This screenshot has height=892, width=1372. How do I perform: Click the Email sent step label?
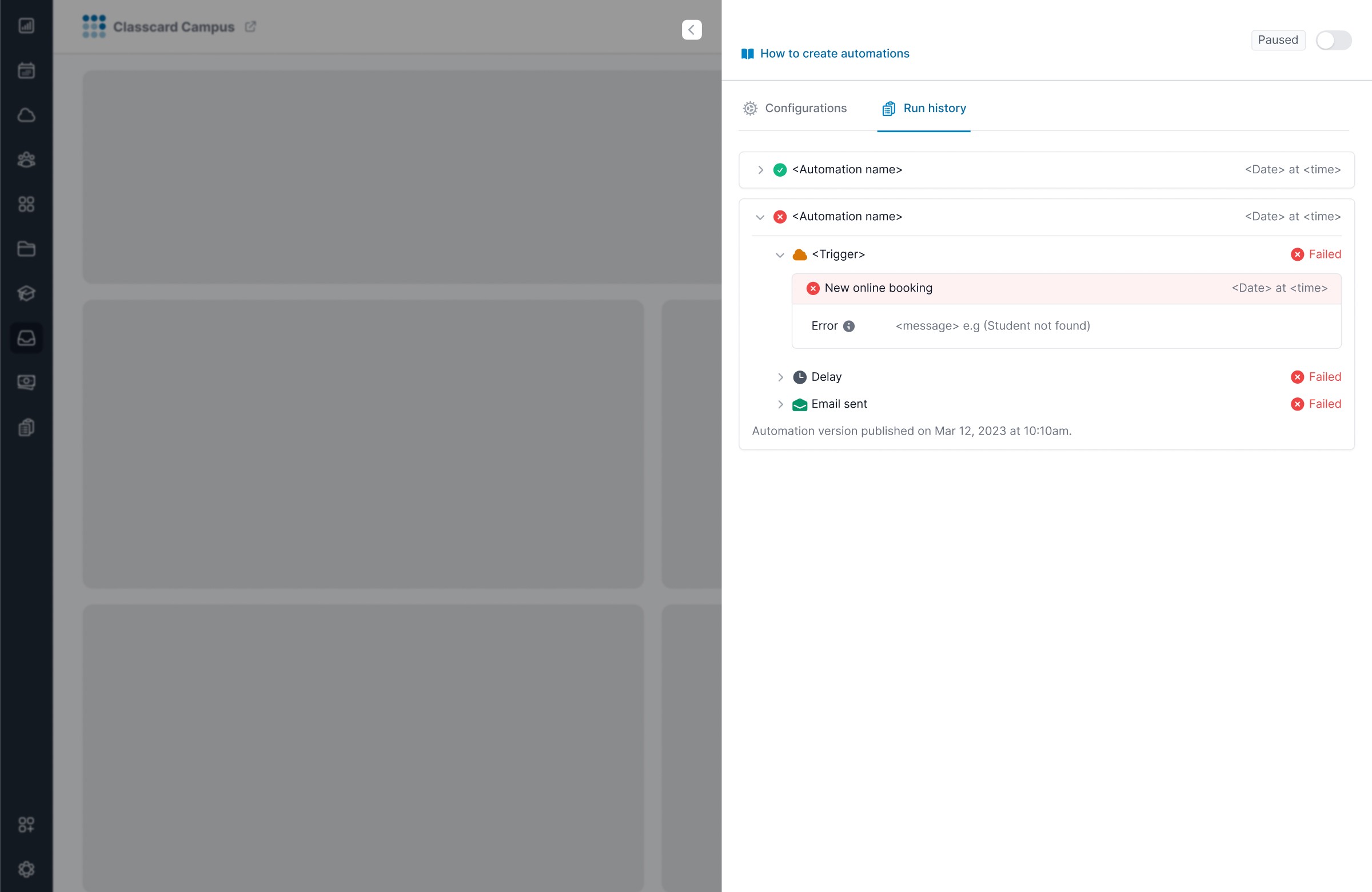click(839, 404)
